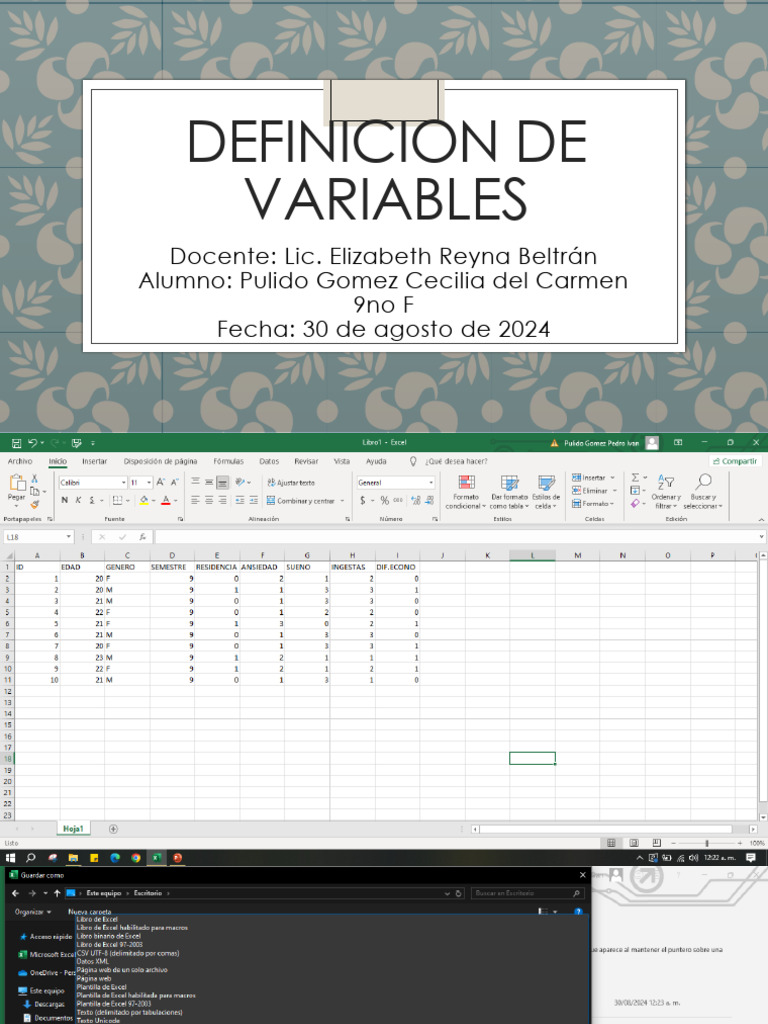Toggle Ajustar texto wrapping
This screenshot has width=768, height=1024.
tap(291, 483)
